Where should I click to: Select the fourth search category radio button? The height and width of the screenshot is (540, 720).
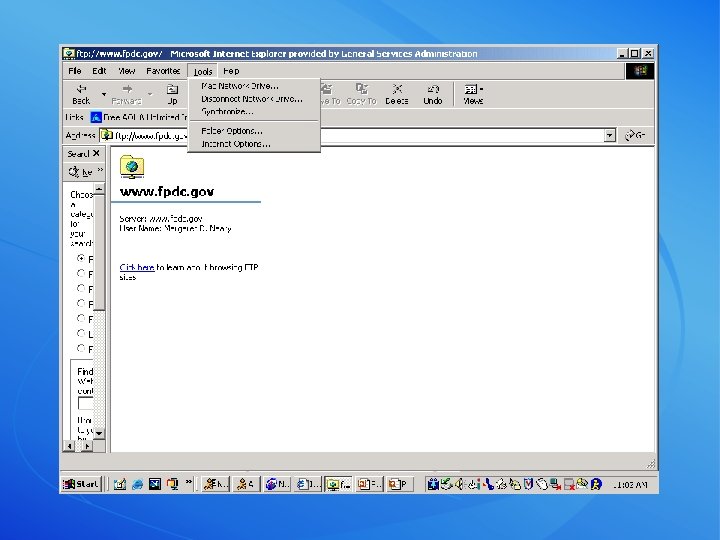coord(81,303)
